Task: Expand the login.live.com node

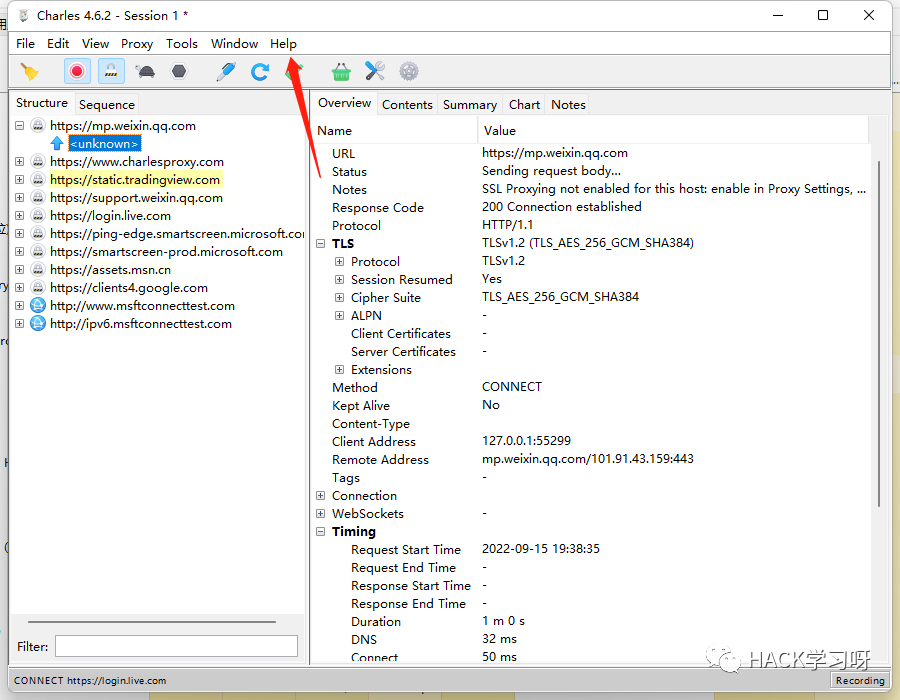Action: (20, 216)
